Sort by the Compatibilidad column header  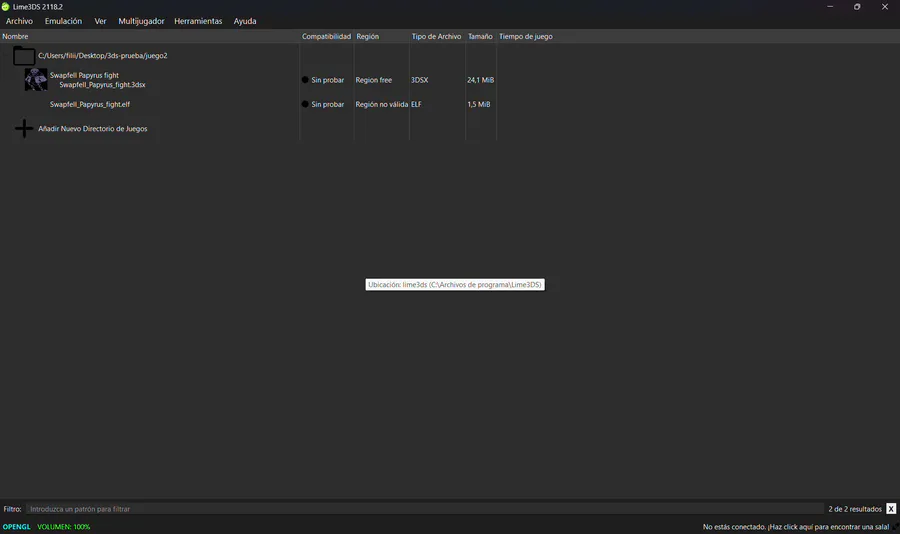click(x=326, y=36)
